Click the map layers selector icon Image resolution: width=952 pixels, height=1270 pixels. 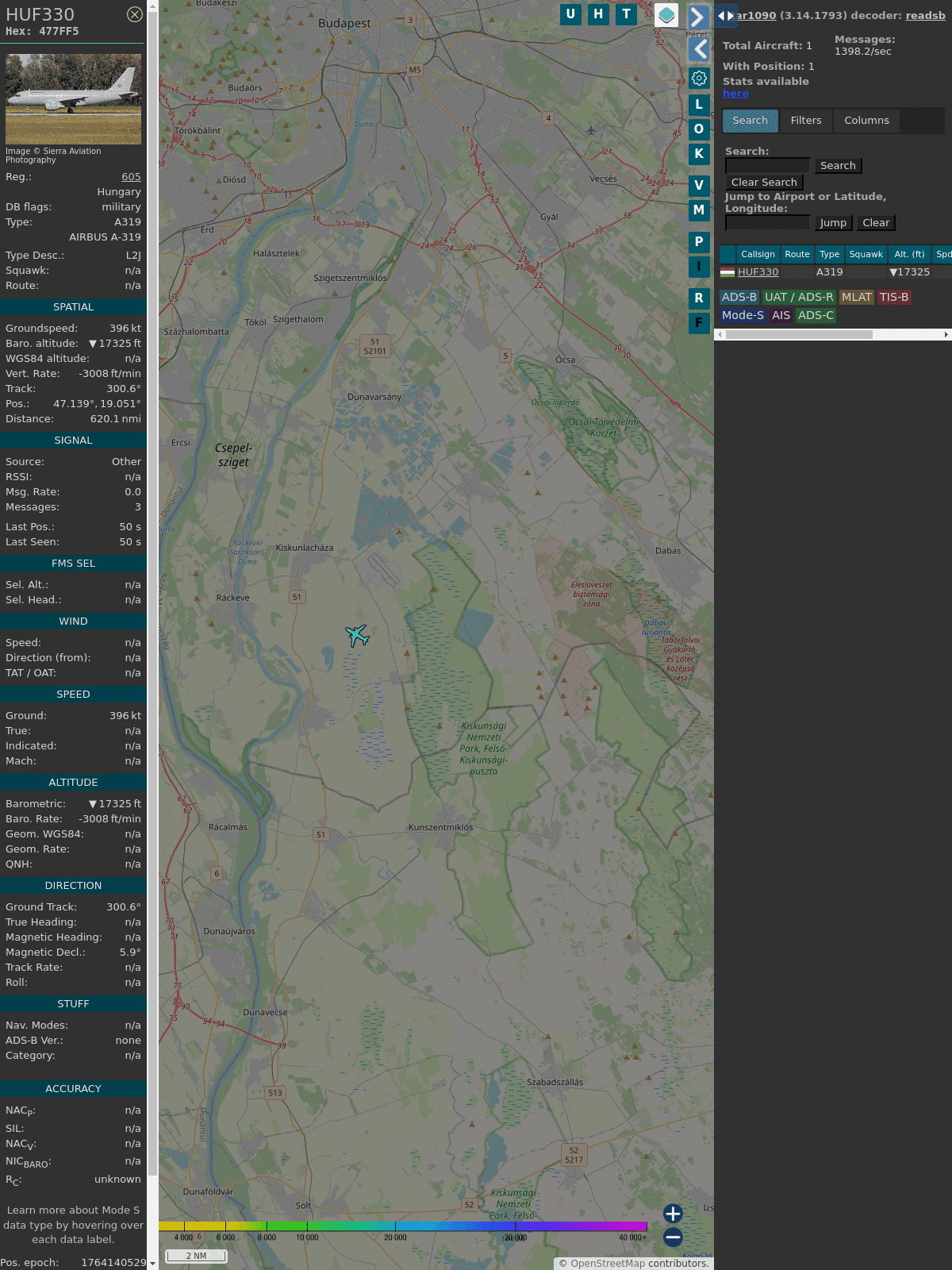666,15
